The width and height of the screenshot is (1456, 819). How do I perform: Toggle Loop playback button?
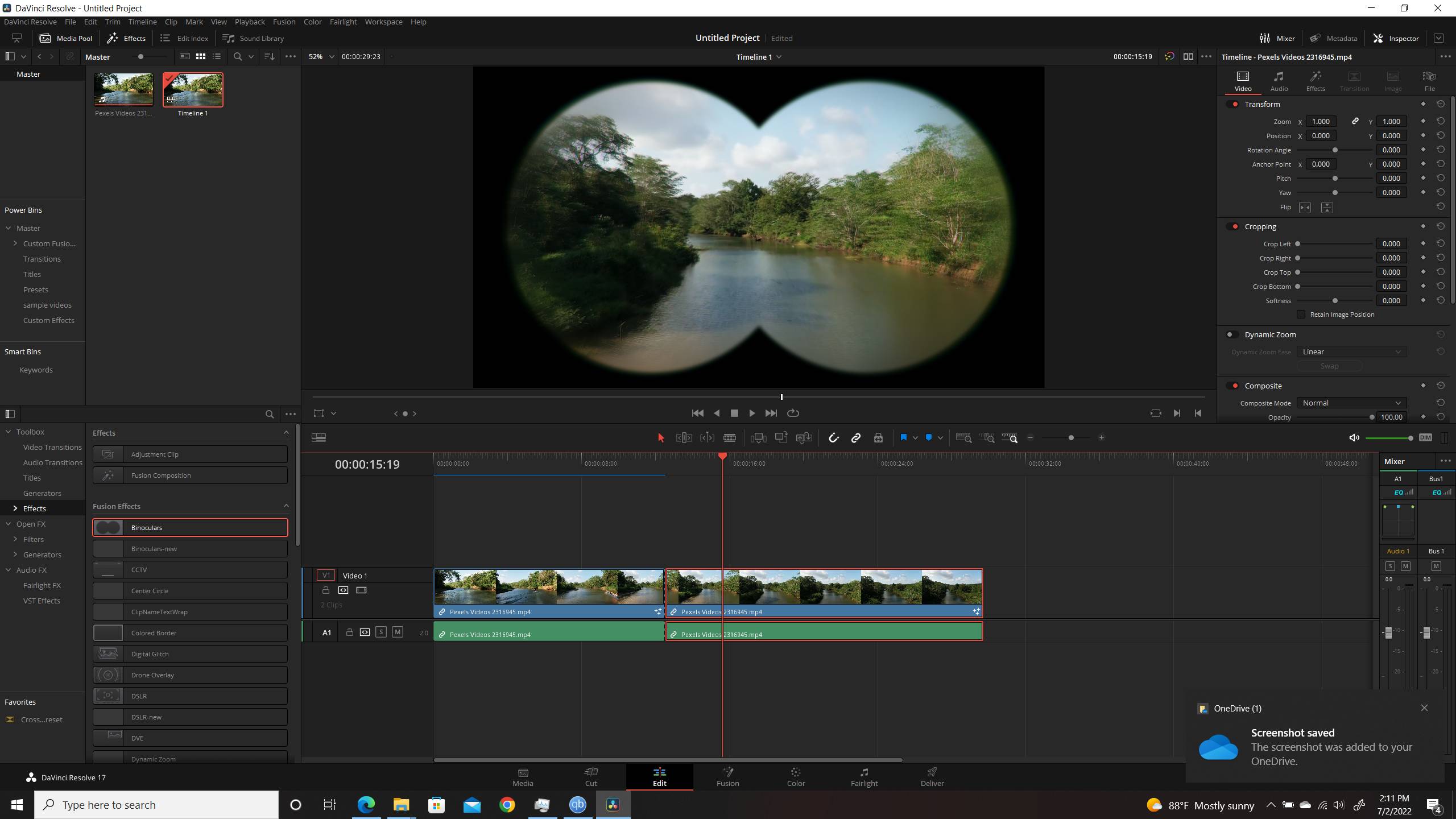tap(793, 413)
